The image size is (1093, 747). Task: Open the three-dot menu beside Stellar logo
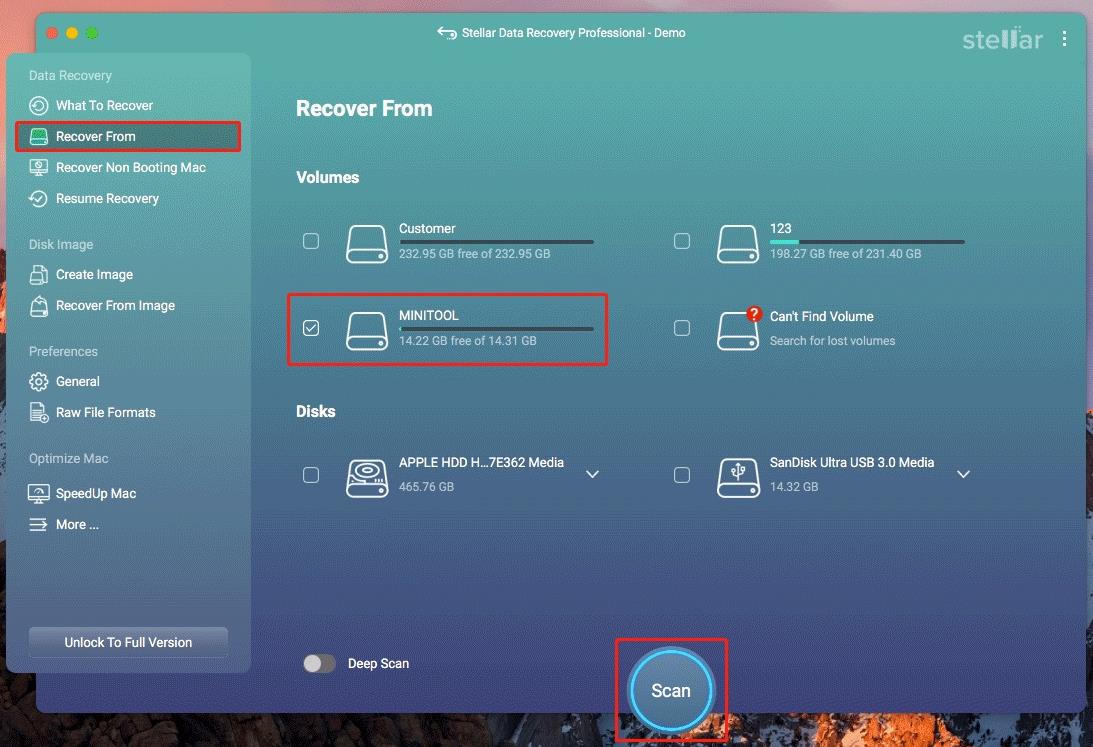(1064, 39)
